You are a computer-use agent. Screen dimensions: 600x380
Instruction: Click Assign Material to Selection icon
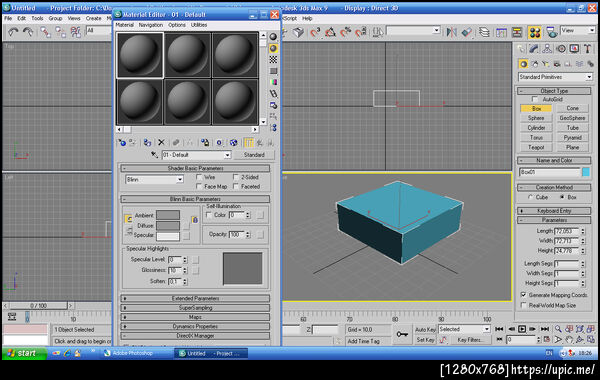coord(147,143)
